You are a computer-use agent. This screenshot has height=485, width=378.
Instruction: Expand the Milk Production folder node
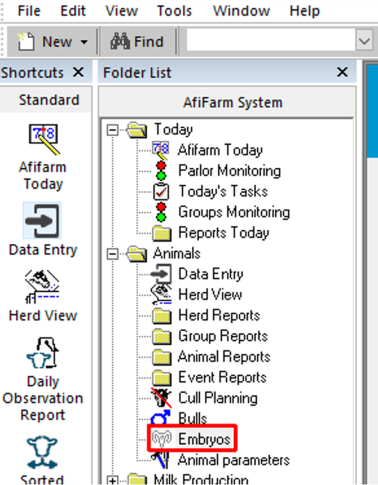[113, 480]
